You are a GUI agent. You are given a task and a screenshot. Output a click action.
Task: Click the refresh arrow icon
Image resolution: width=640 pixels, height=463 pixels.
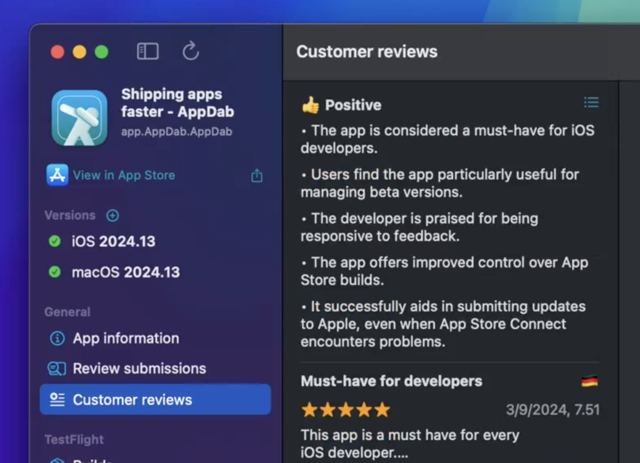pyautogui.click(x=191, y=51)
